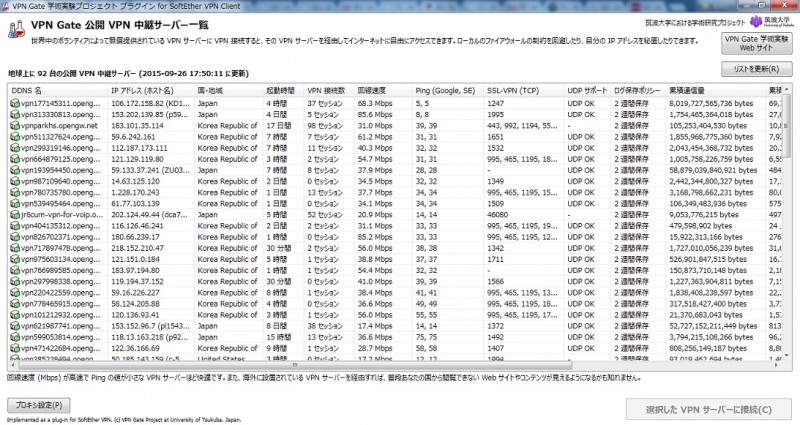800x425 pixels.
Task: Click server icon for vpn987109640.openg...
Action: pos(15,182)
